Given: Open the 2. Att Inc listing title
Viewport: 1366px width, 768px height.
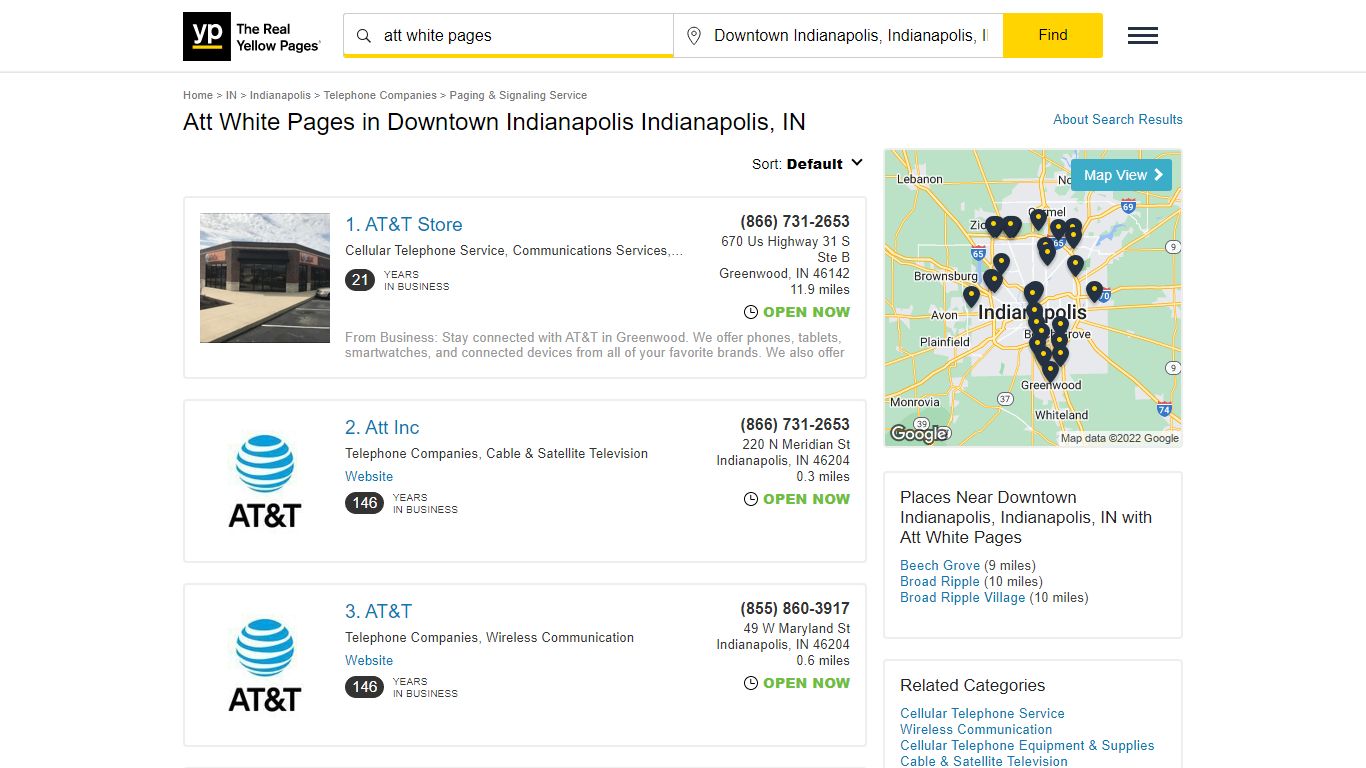Looking at the screenshot, I should click(382, 427).
